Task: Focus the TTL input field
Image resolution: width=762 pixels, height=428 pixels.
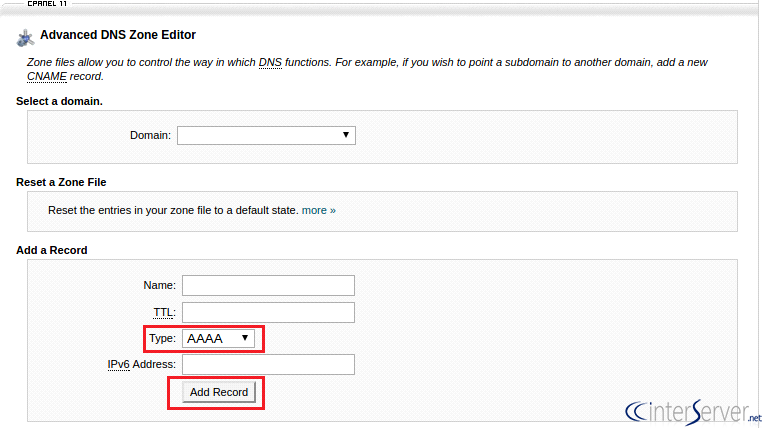Action: coord(268,312)
